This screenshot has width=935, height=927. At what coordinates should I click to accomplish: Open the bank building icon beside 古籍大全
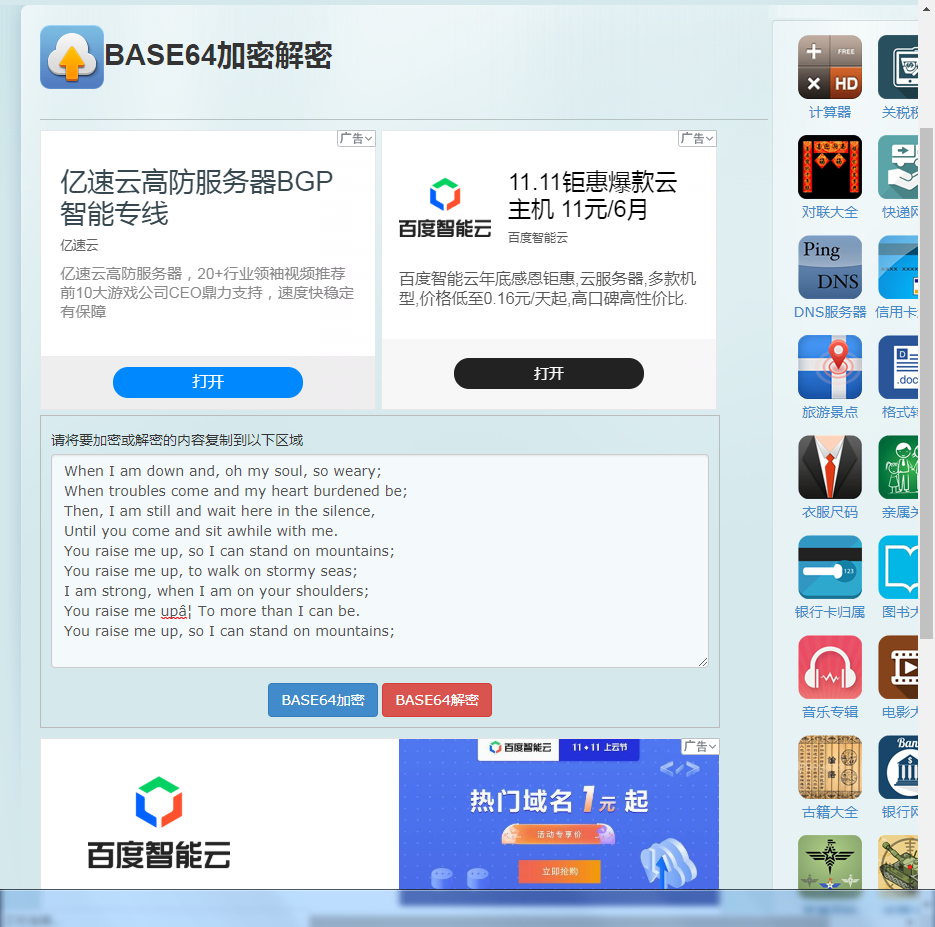click(x=897, y=767)
